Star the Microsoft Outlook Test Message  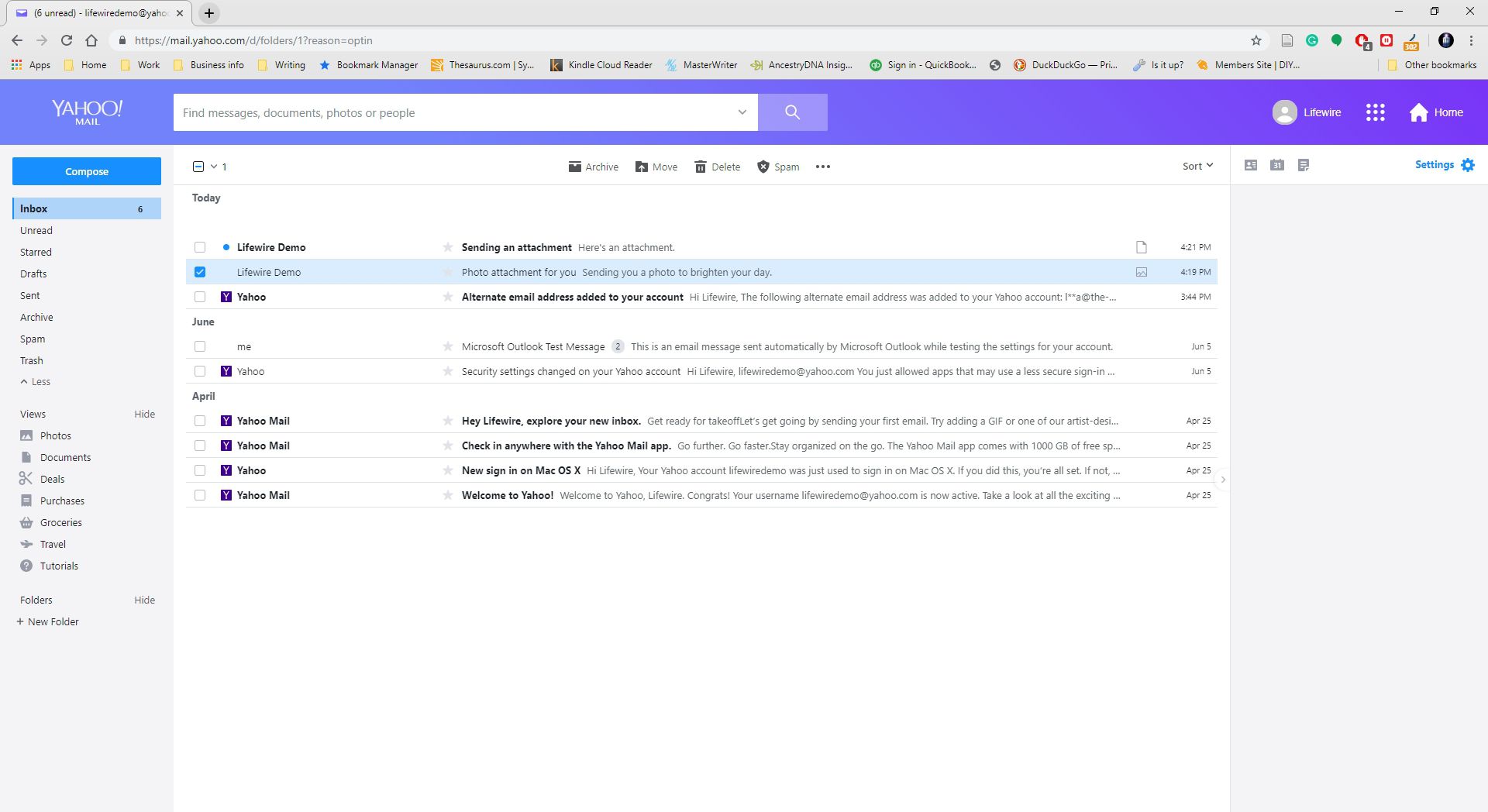point(447,346)
